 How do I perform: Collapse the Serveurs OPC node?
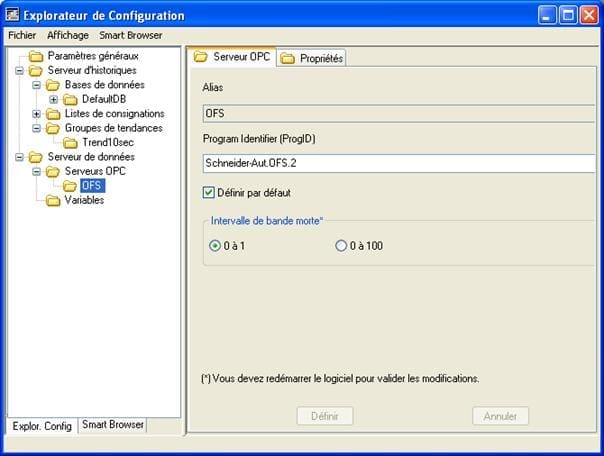(x=37, y=171)
